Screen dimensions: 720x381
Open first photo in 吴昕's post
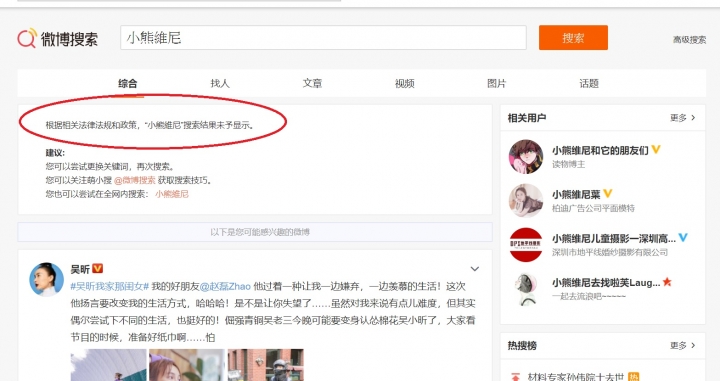[108, 365]
